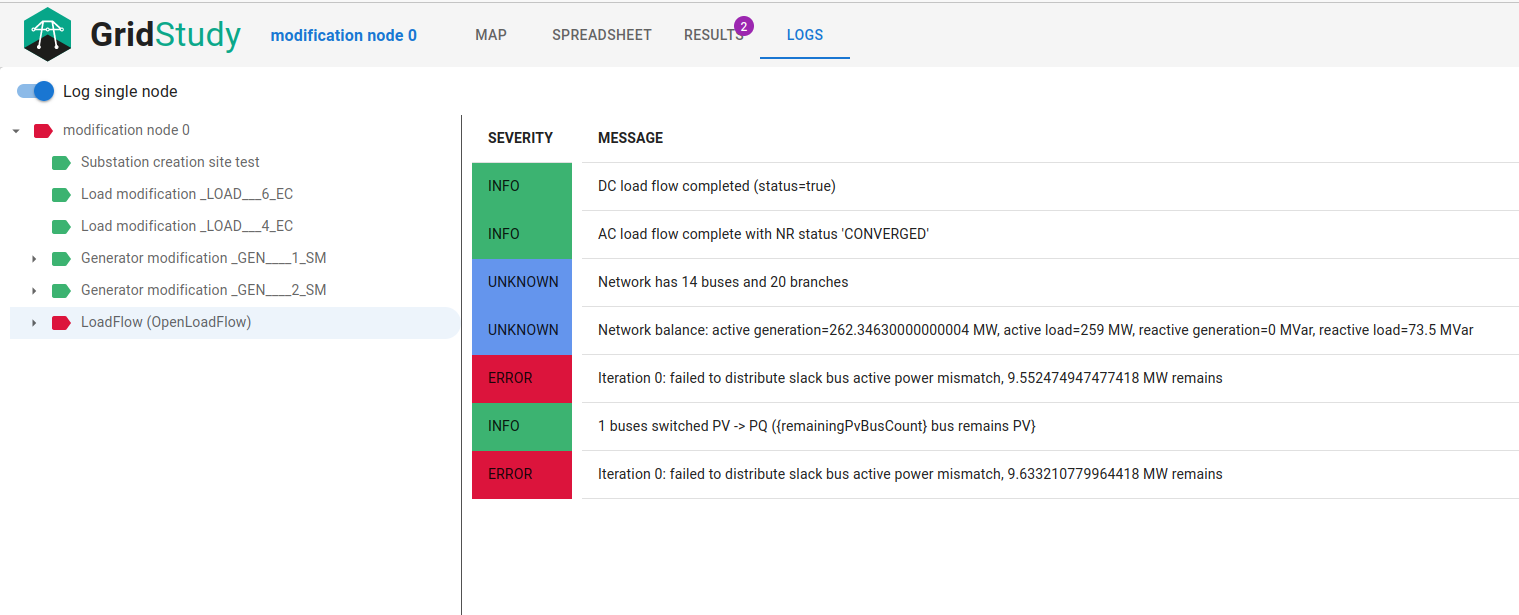Expand Generator modification _GEN____2_SM node
1519x615 pixels.
pyautogui.click(x=34, y=291)
